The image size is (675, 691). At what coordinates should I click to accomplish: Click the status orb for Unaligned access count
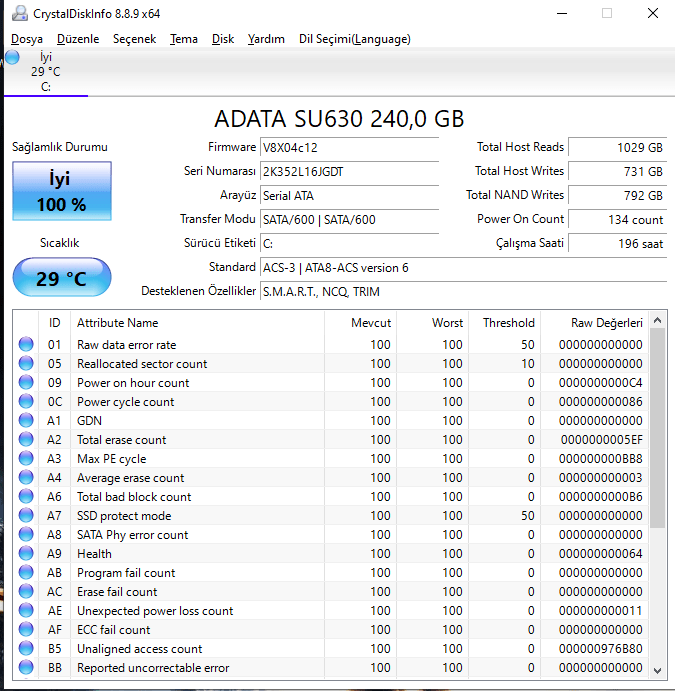[26, 648]
